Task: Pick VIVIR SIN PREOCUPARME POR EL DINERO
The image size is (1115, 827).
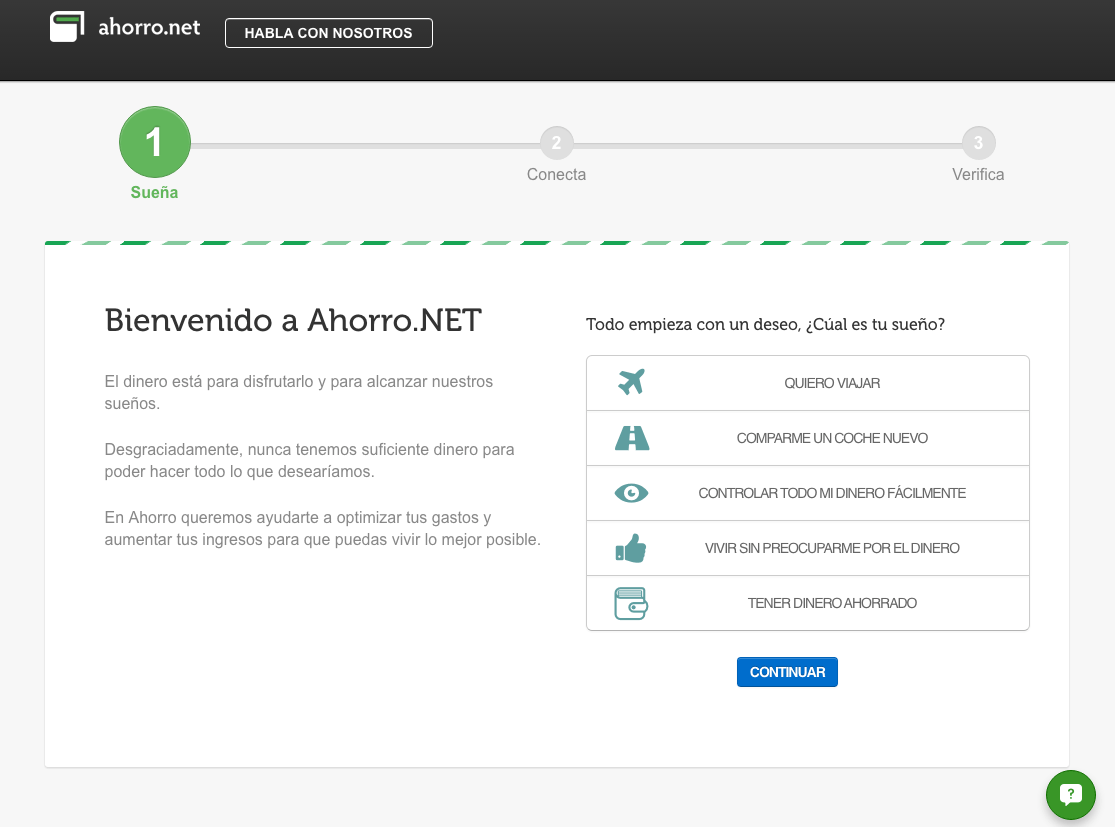Action: pos(808,548)
